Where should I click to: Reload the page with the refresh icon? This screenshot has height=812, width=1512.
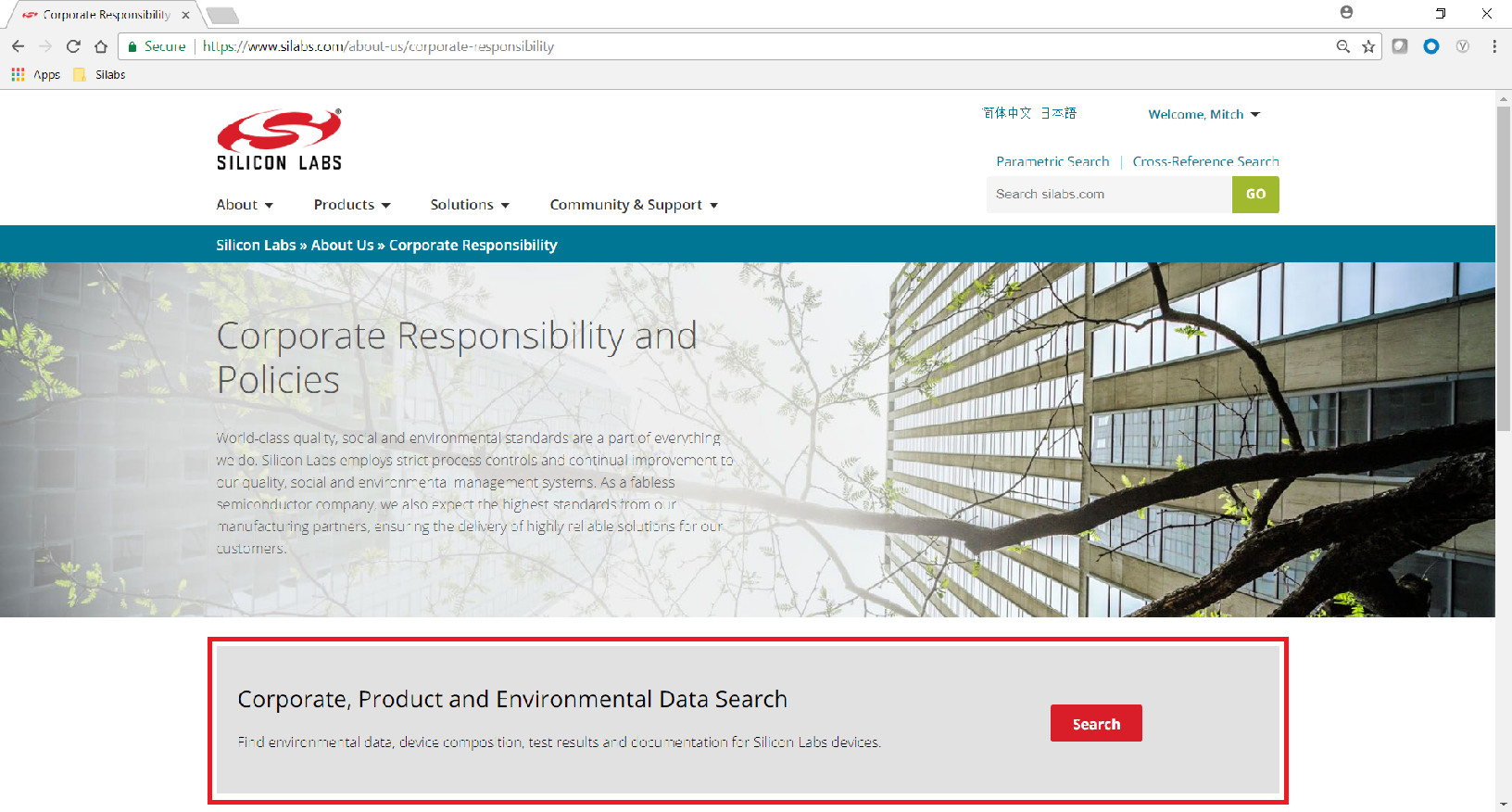pos(73,46)
